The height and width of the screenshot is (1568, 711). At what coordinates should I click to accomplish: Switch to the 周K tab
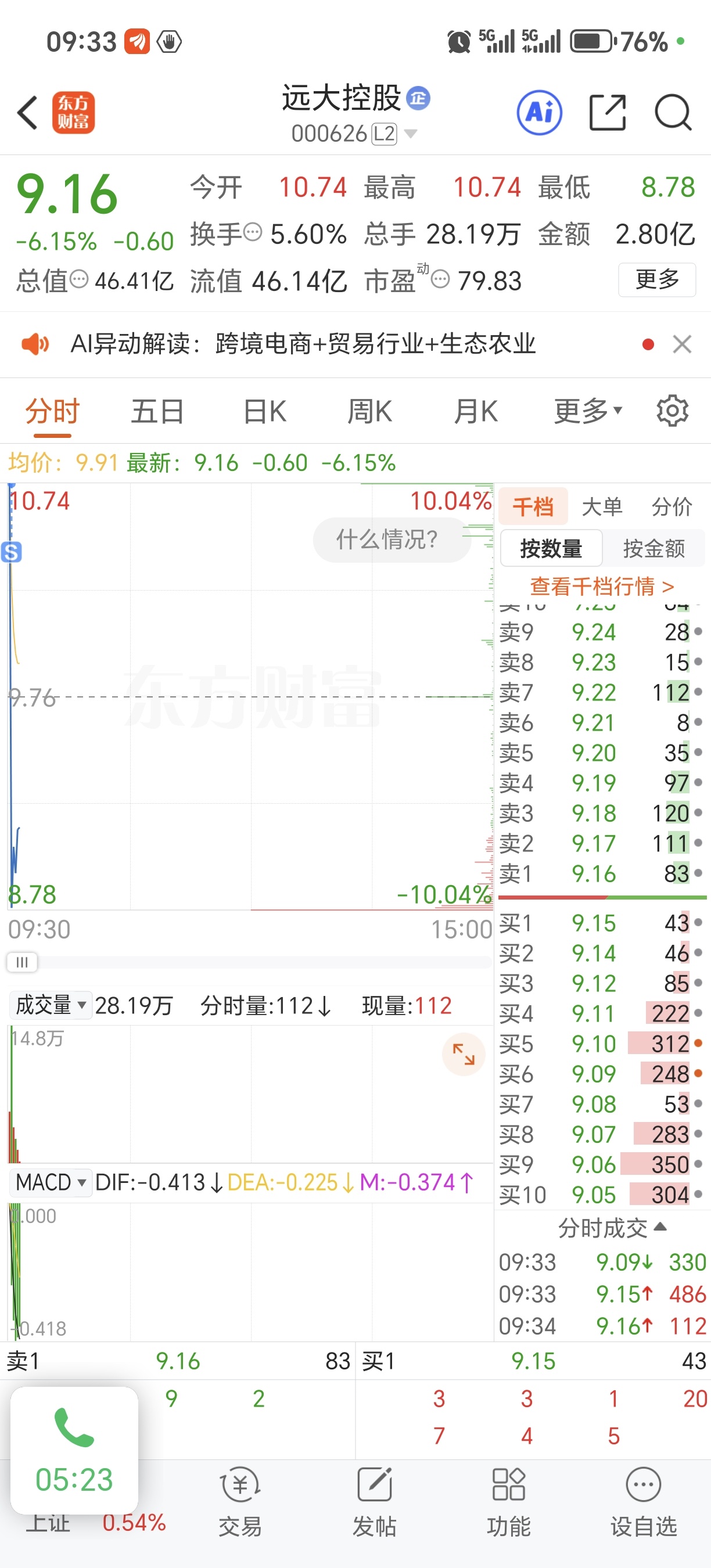pos(370,411)
